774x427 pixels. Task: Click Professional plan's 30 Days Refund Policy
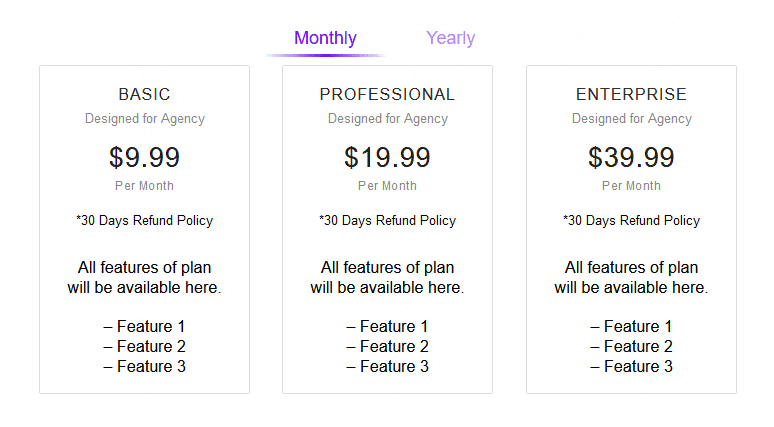coord(387,220)
